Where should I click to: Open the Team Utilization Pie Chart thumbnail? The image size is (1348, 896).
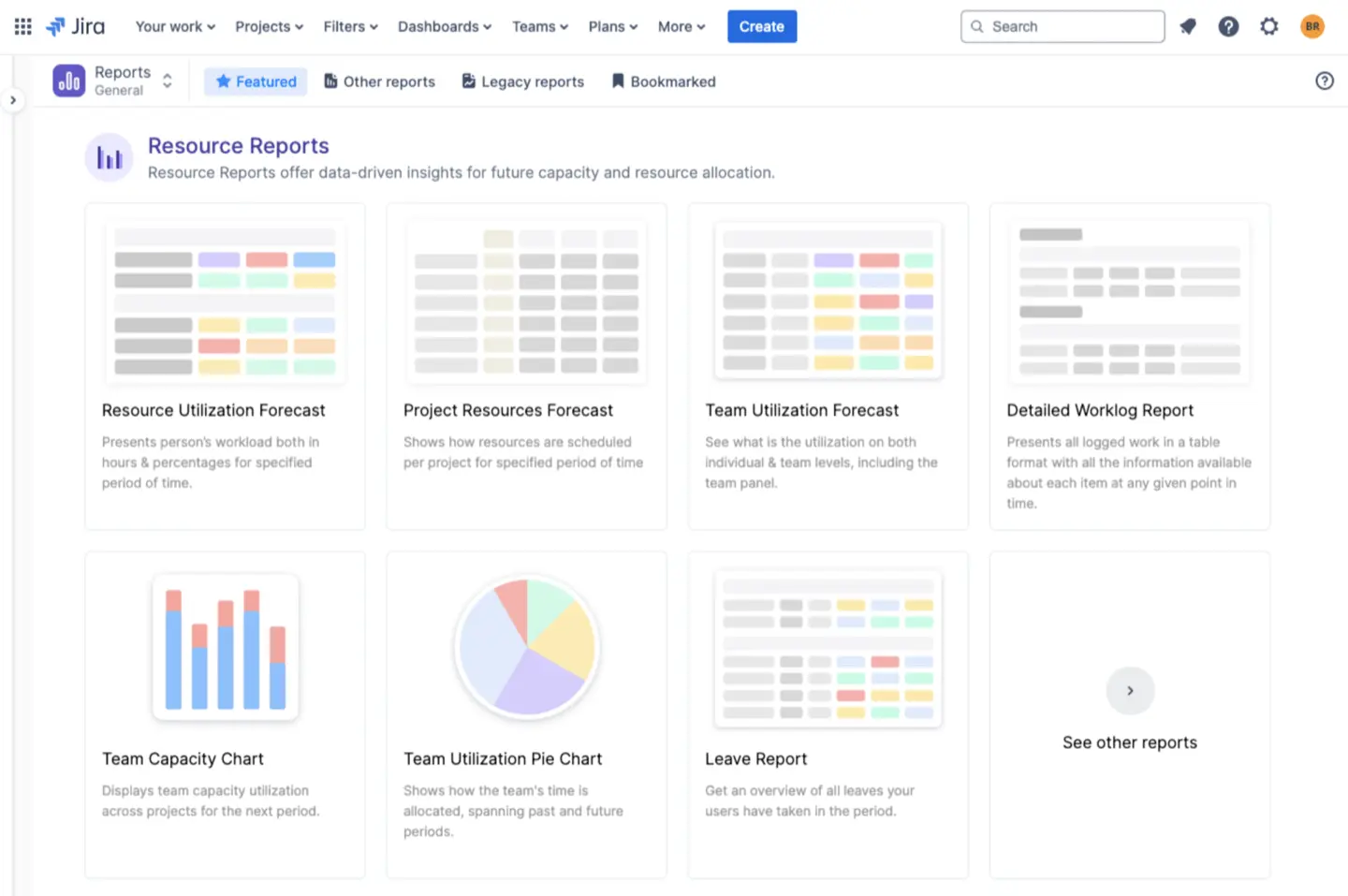click(x=526, y=646)
